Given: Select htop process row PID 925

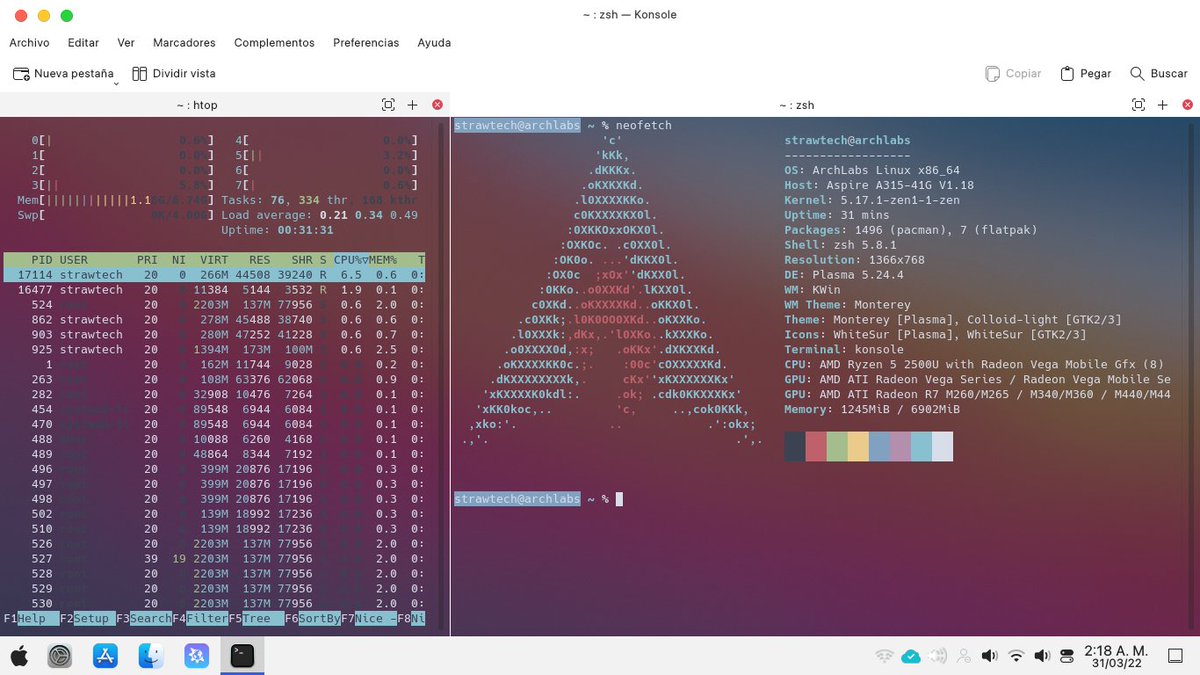Looking at the screenshot, I should [214, 350].
